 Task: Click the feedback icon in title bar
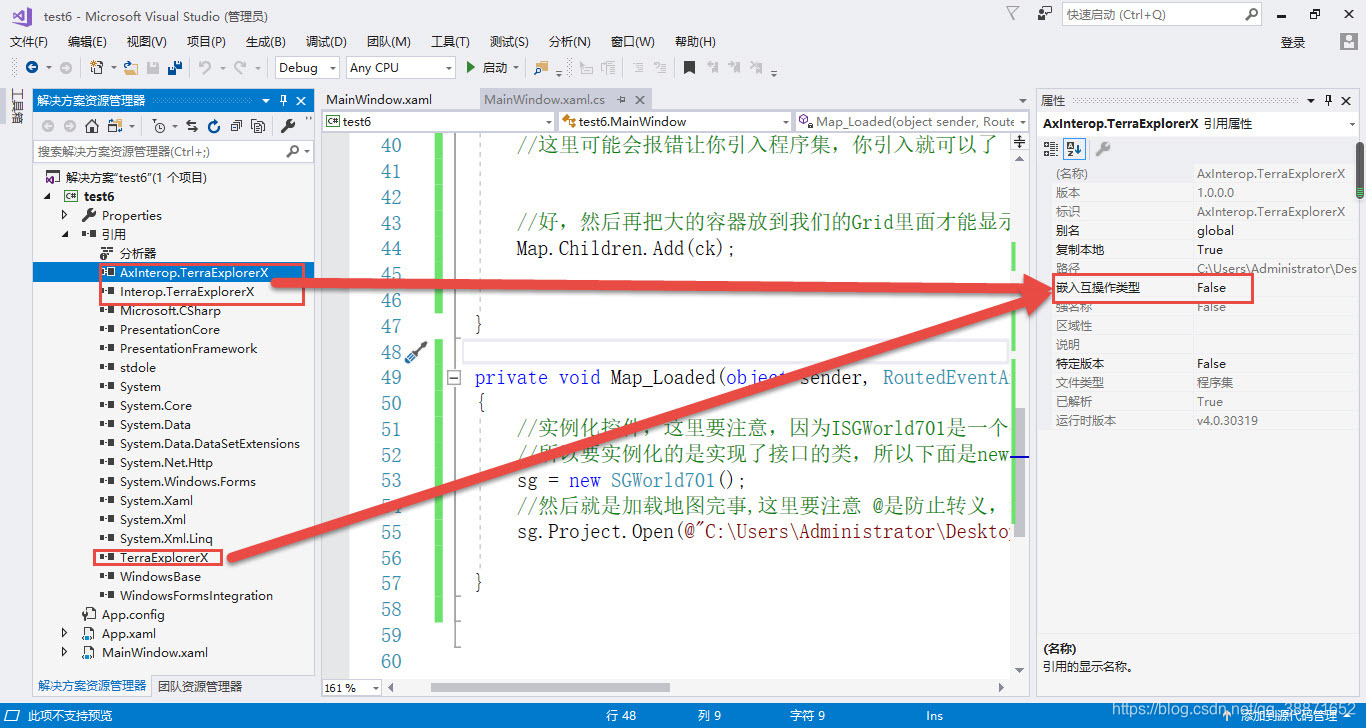click(1045, 14)
